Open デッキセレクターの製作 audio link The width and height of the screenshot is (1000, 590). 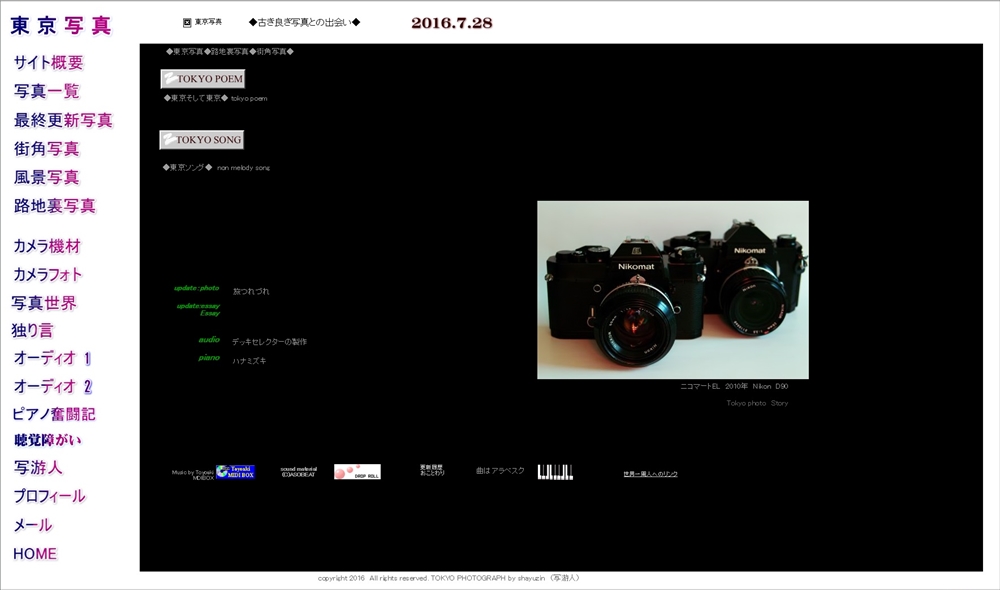point(269,342)
